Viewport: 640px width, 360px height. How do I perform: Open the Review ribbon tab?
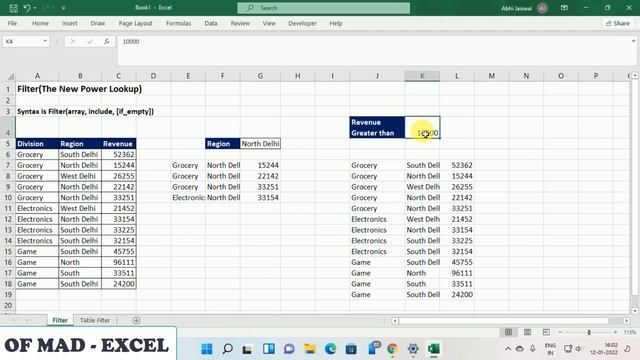pos(240,23)
